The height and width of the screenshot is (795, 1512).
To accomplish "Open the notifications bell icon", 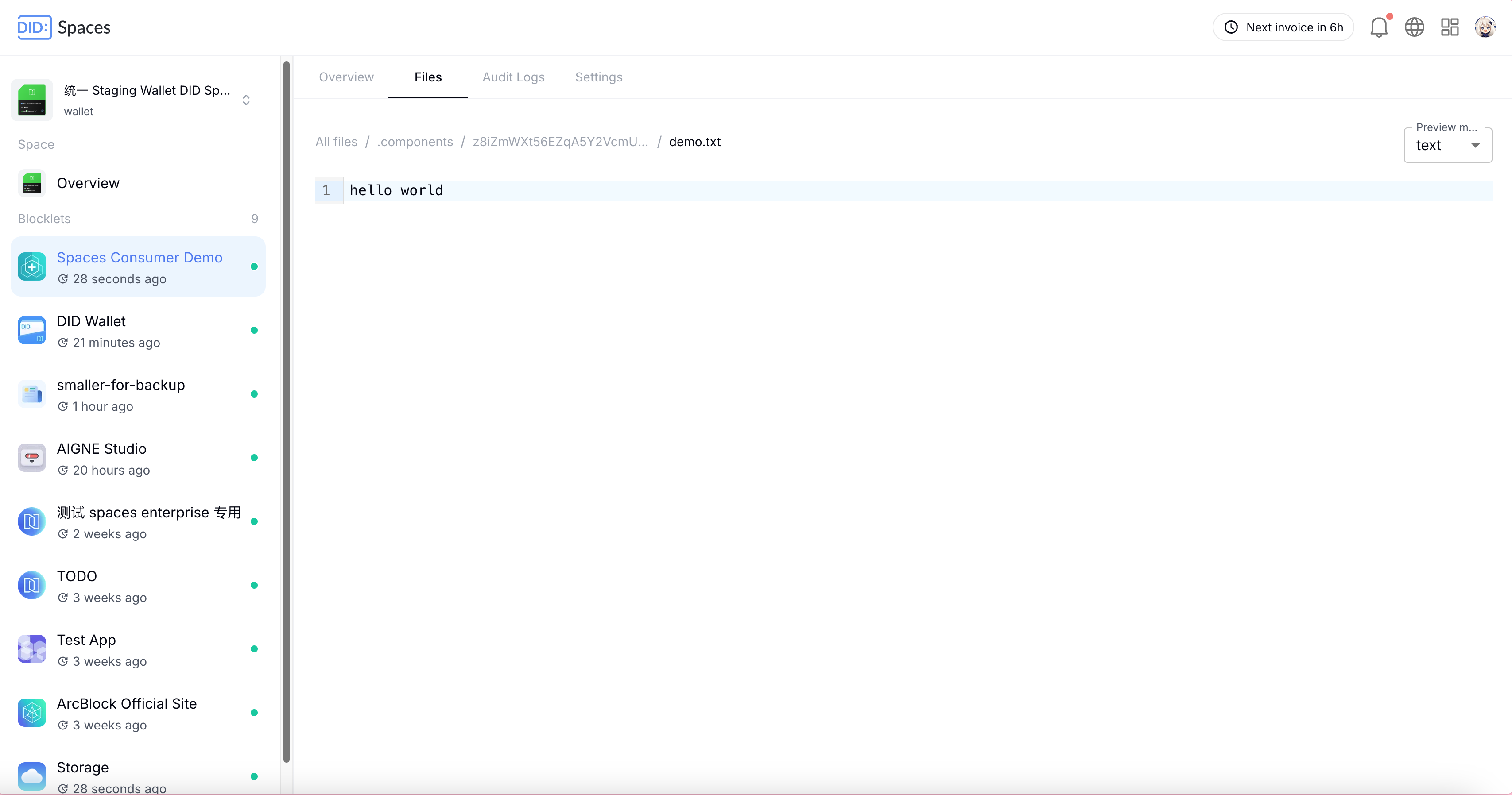I will pos(1378,27).
